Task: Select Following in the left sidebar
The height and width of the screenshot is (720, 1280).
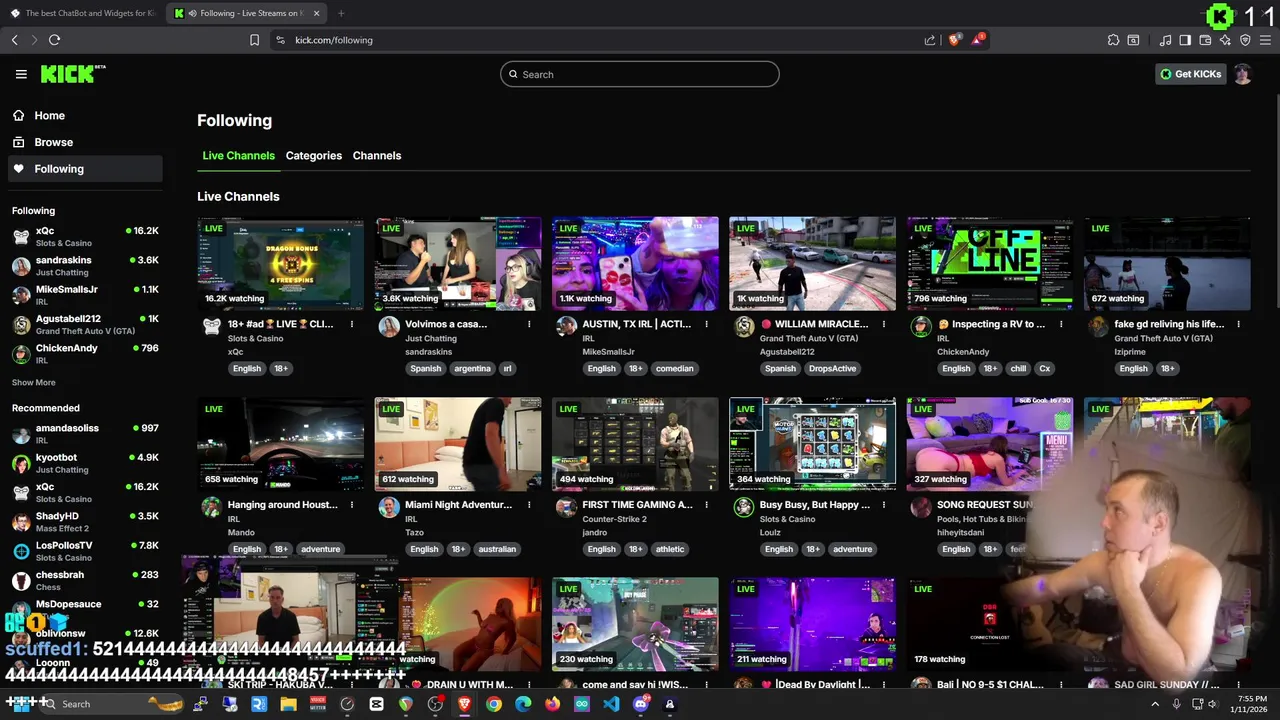Action: [84, 169]
